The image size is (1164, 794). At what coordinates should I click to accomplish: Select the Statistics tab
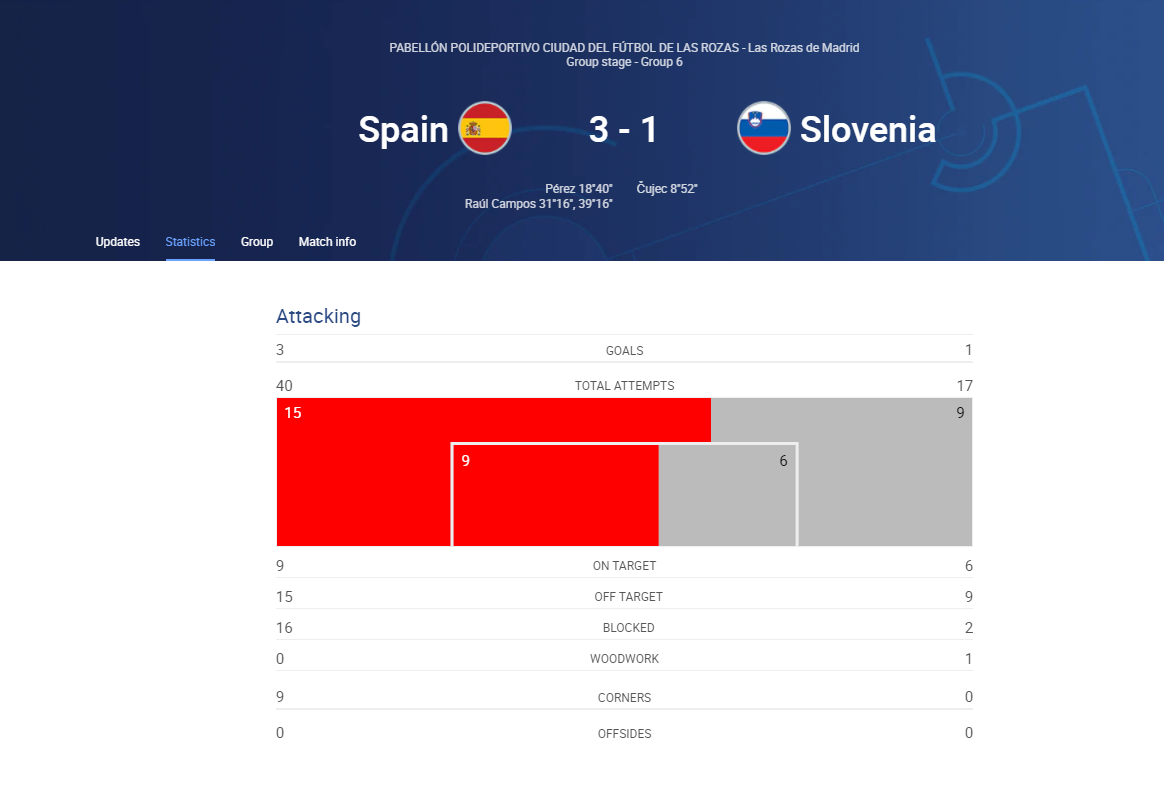tap(190, 242)
